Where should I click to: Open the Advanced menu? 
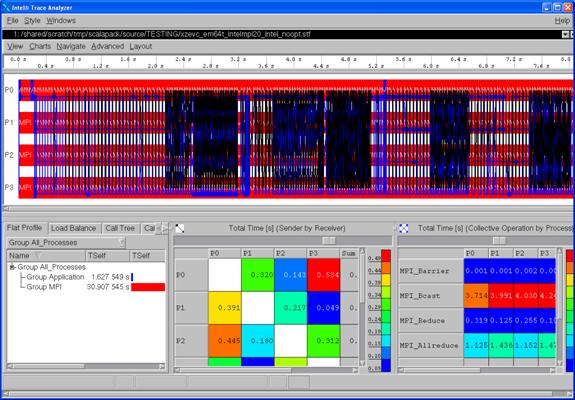pyautogui.click(x=107, y=46)
